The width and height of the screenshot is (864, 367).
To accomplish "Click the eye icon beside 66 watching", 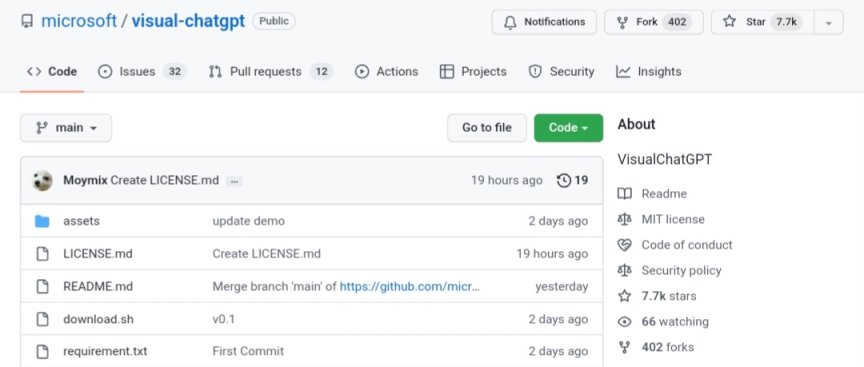I will pos(624,322).
